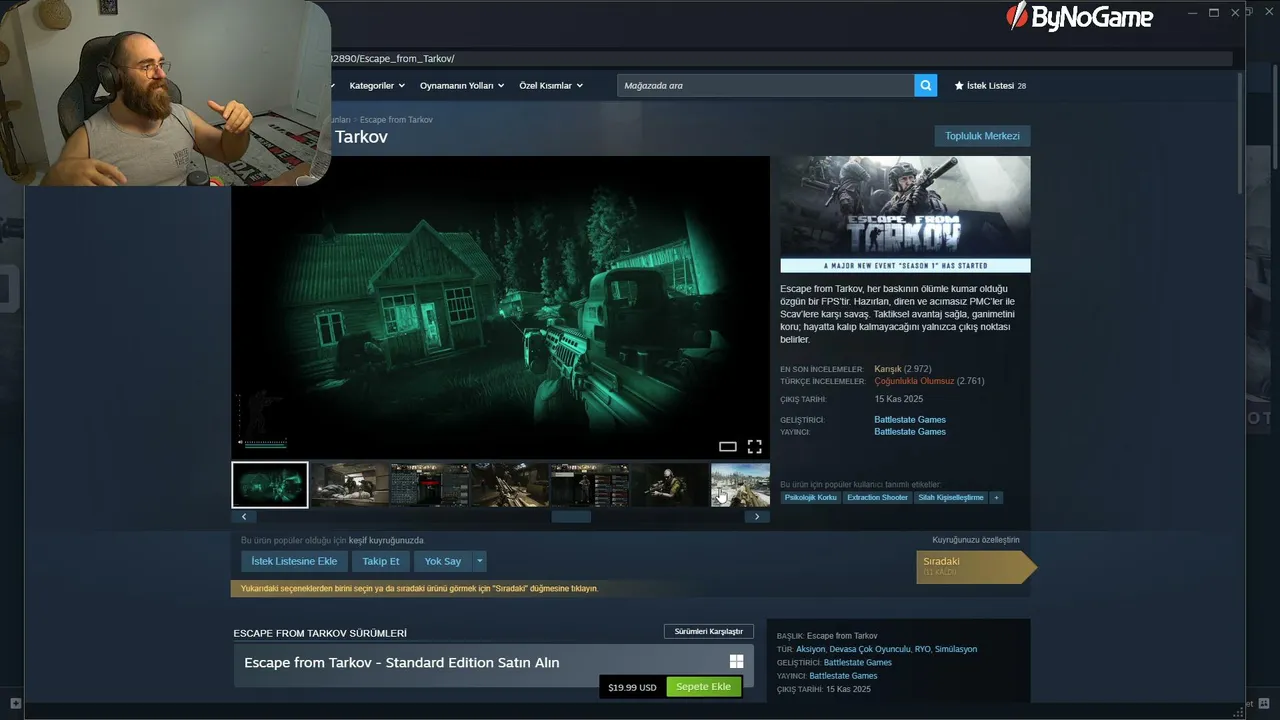This screenshot has width=1280, height=720.
Task: Open Çoğunlukla Olumsuz Turkish reviews summary
Action: point(914,381)
